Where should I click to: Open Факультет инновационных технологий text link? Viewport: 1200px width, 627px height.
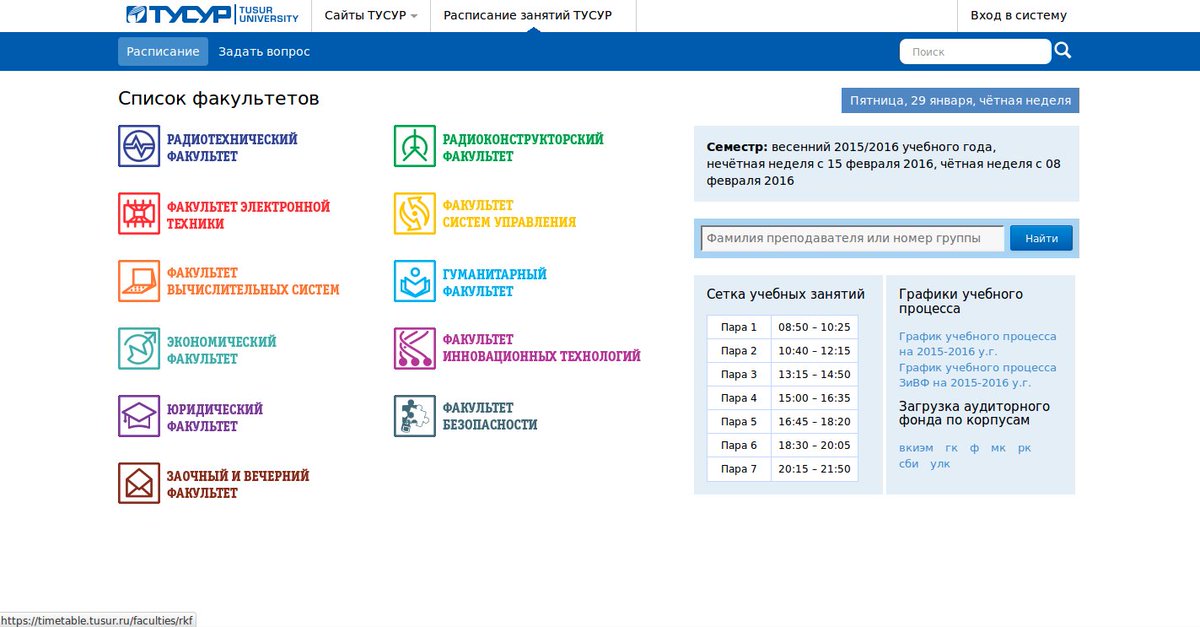[x=542, y=348]
